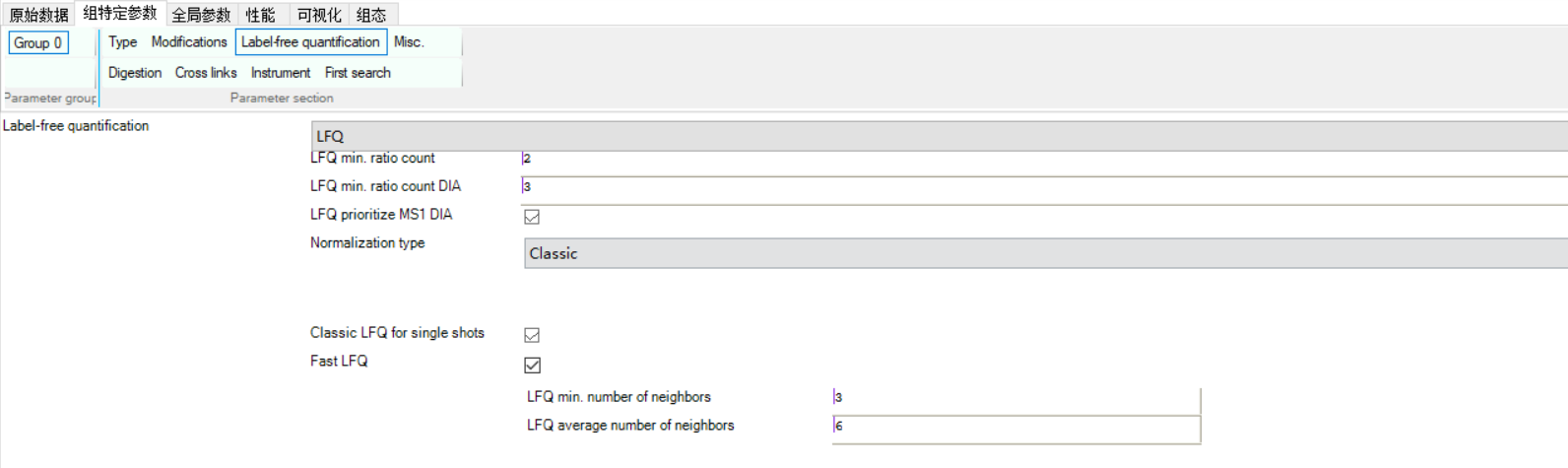Select the Label-free quantification section
The image size is (1568, 468).
pos(311,42)
